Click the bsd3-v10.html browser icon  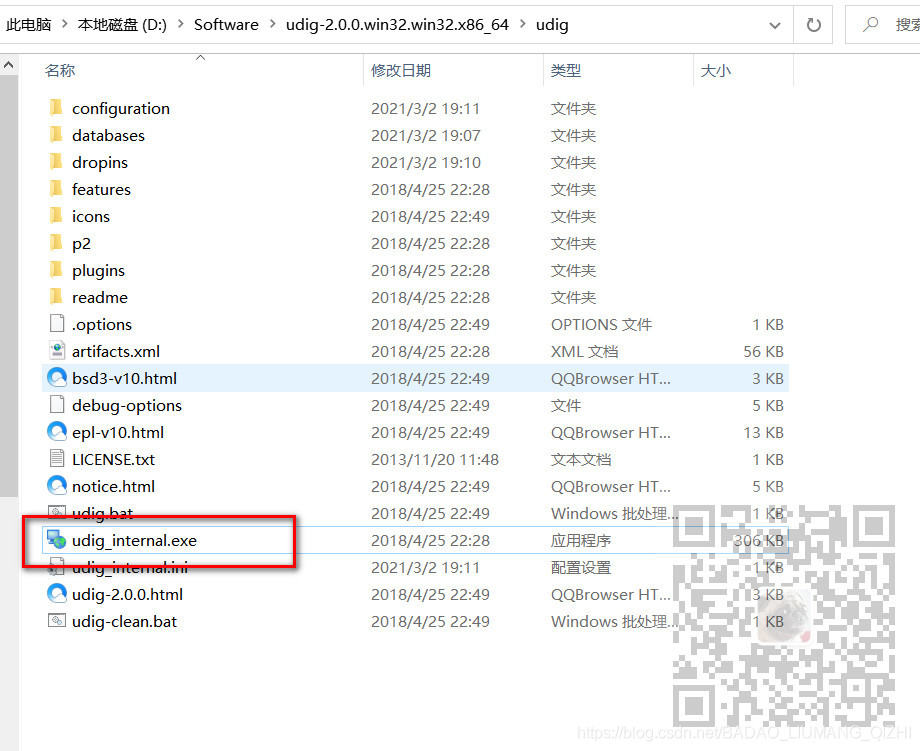pos(57,378)
